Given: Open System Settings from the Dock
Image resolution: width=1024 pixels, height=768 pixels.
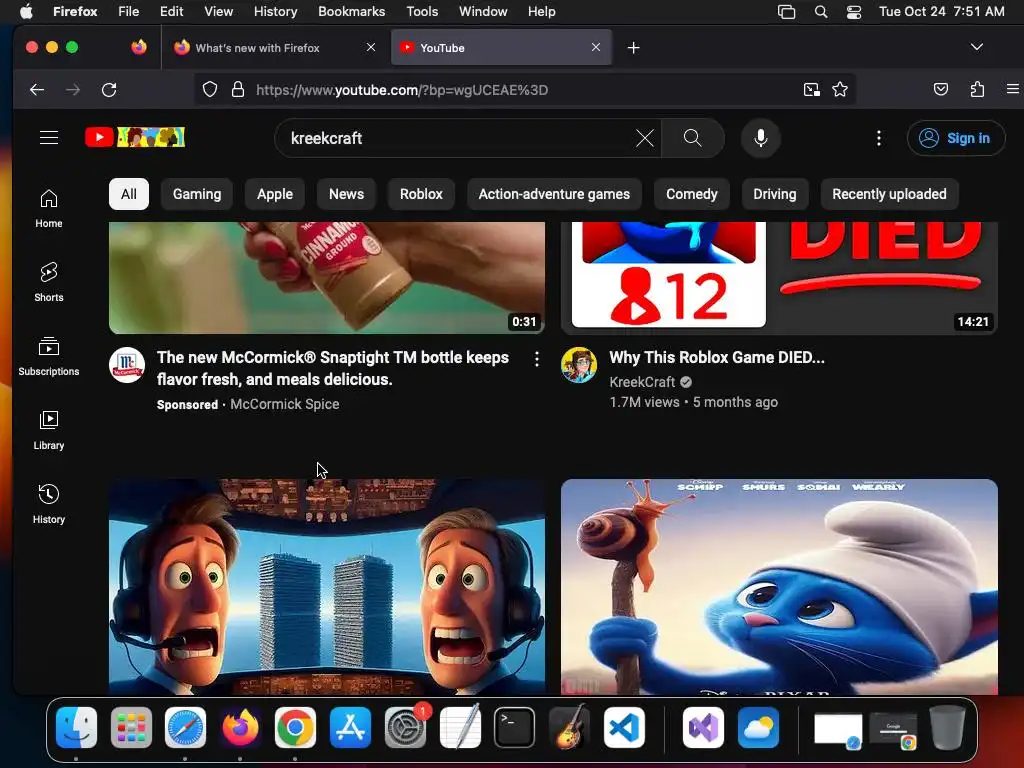Looking at the screenshot, I should point(406,728).
